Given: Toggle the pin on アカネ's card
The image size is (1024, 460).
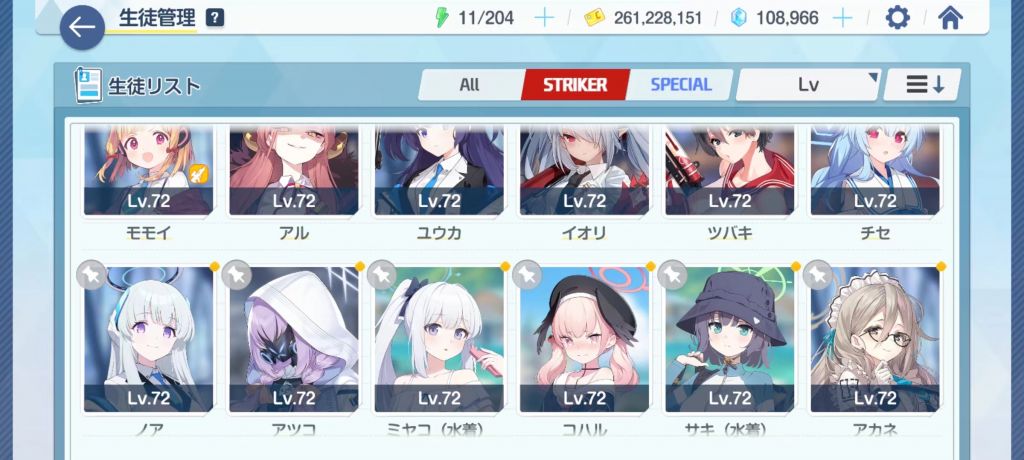Looking at the screenshot, I should [817, 274].
